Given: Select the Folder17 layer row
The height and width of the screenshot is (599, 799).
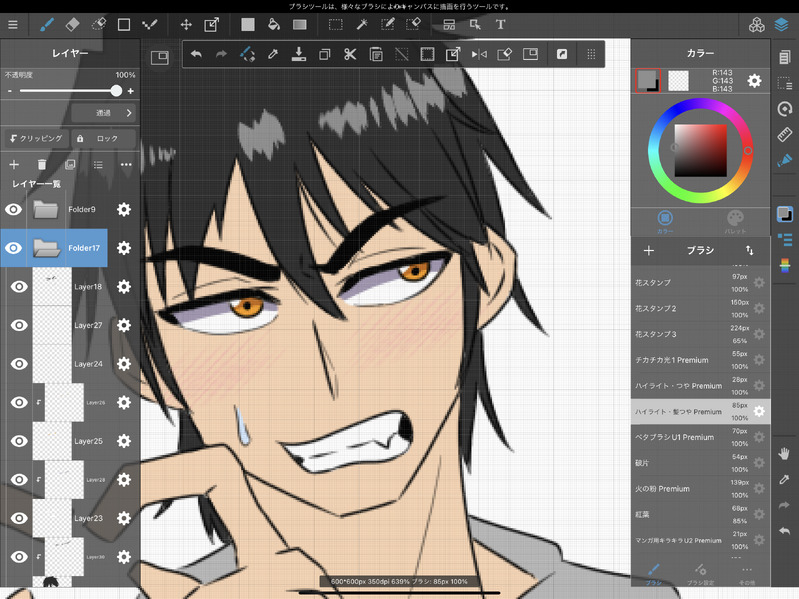Looking at the screenshot, I should click(54, 248).
